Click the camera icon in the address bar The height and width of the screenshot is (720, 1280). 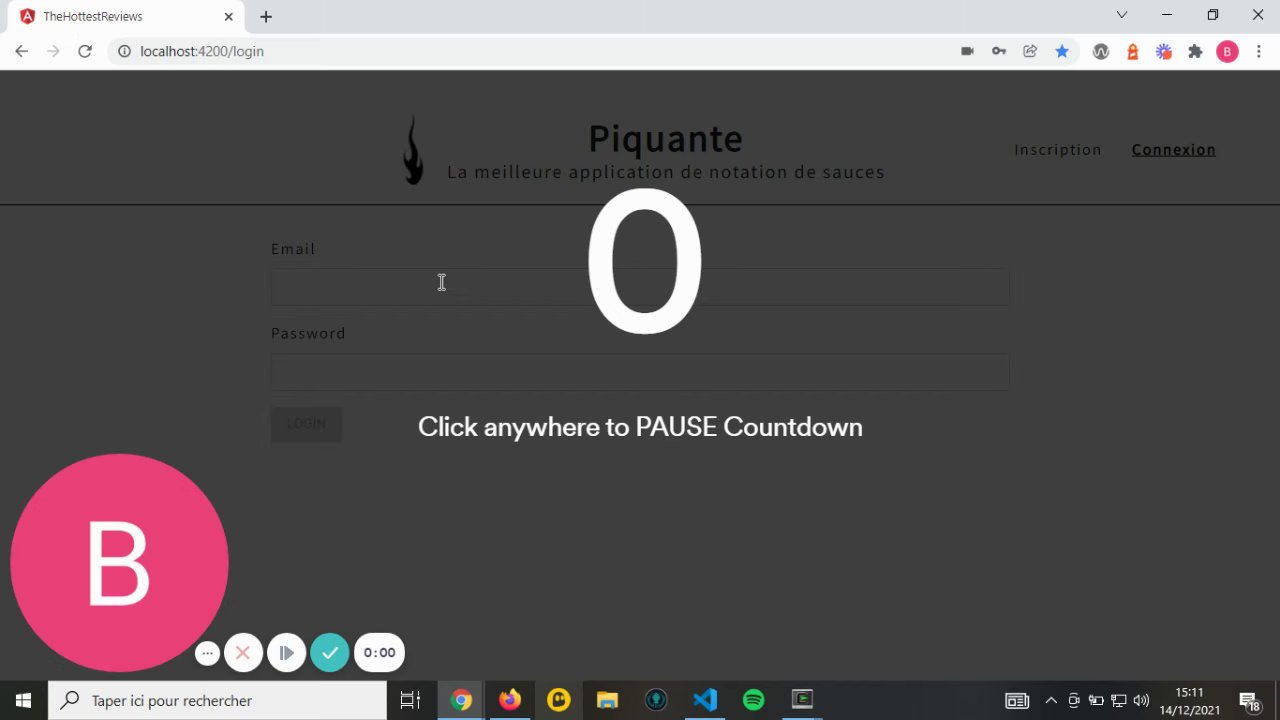[967, 51]
